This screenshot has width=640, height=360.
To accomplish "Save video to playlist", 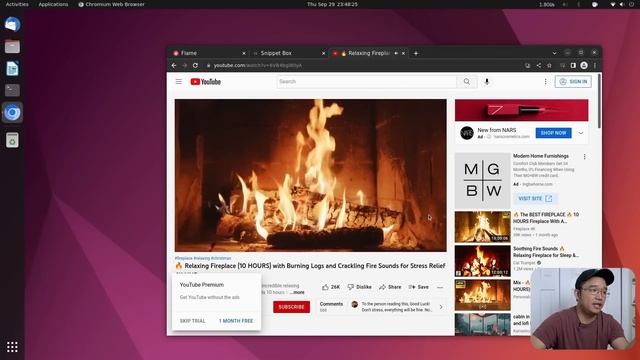I will coord(418,287).
